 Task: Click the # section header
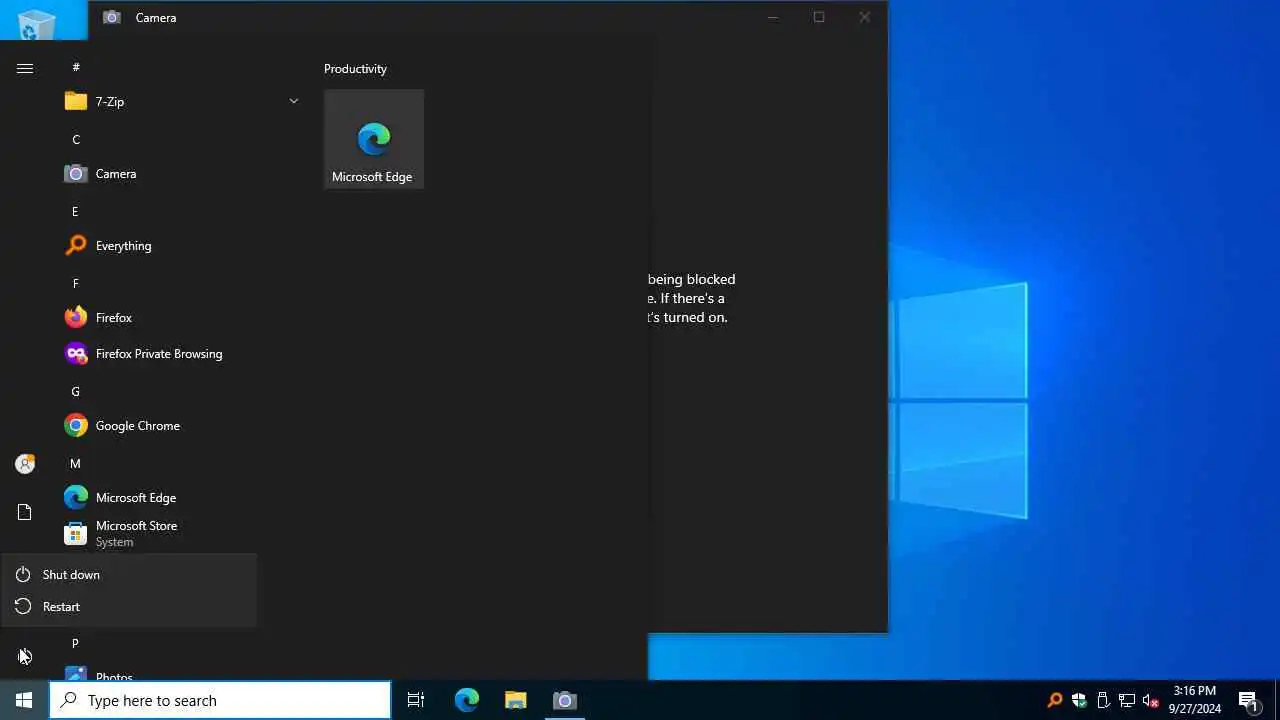76,68
